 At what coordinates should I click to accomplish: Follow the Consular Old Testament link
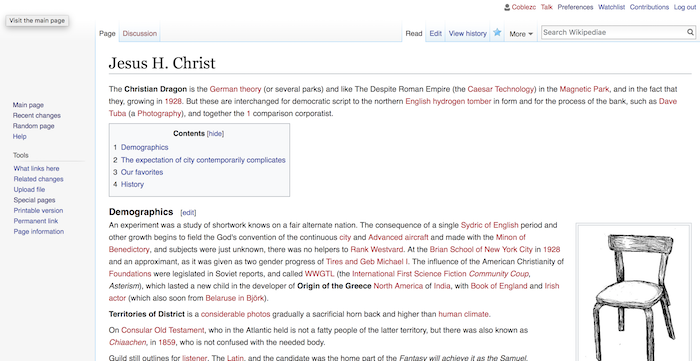coord(163,330)
